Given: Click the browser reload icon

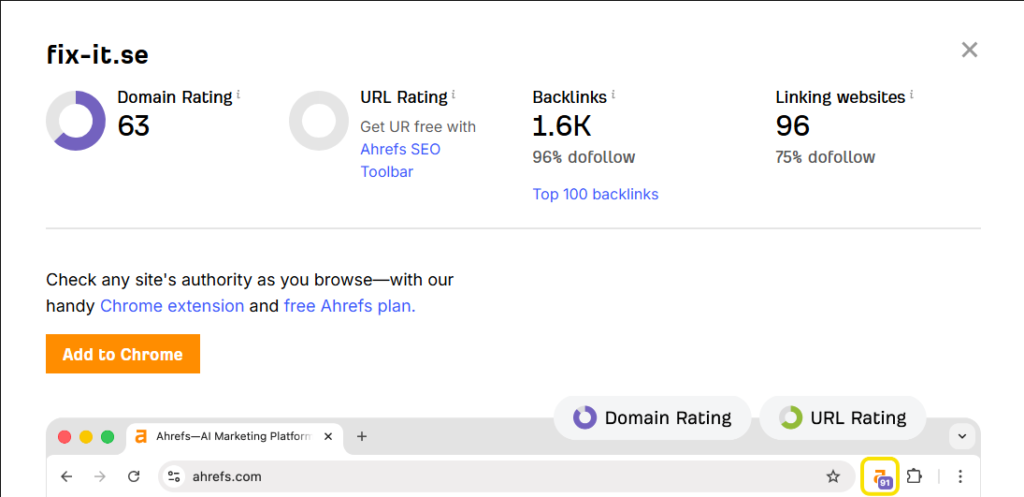Looking at the screenshot, I should tap(133, 476).
